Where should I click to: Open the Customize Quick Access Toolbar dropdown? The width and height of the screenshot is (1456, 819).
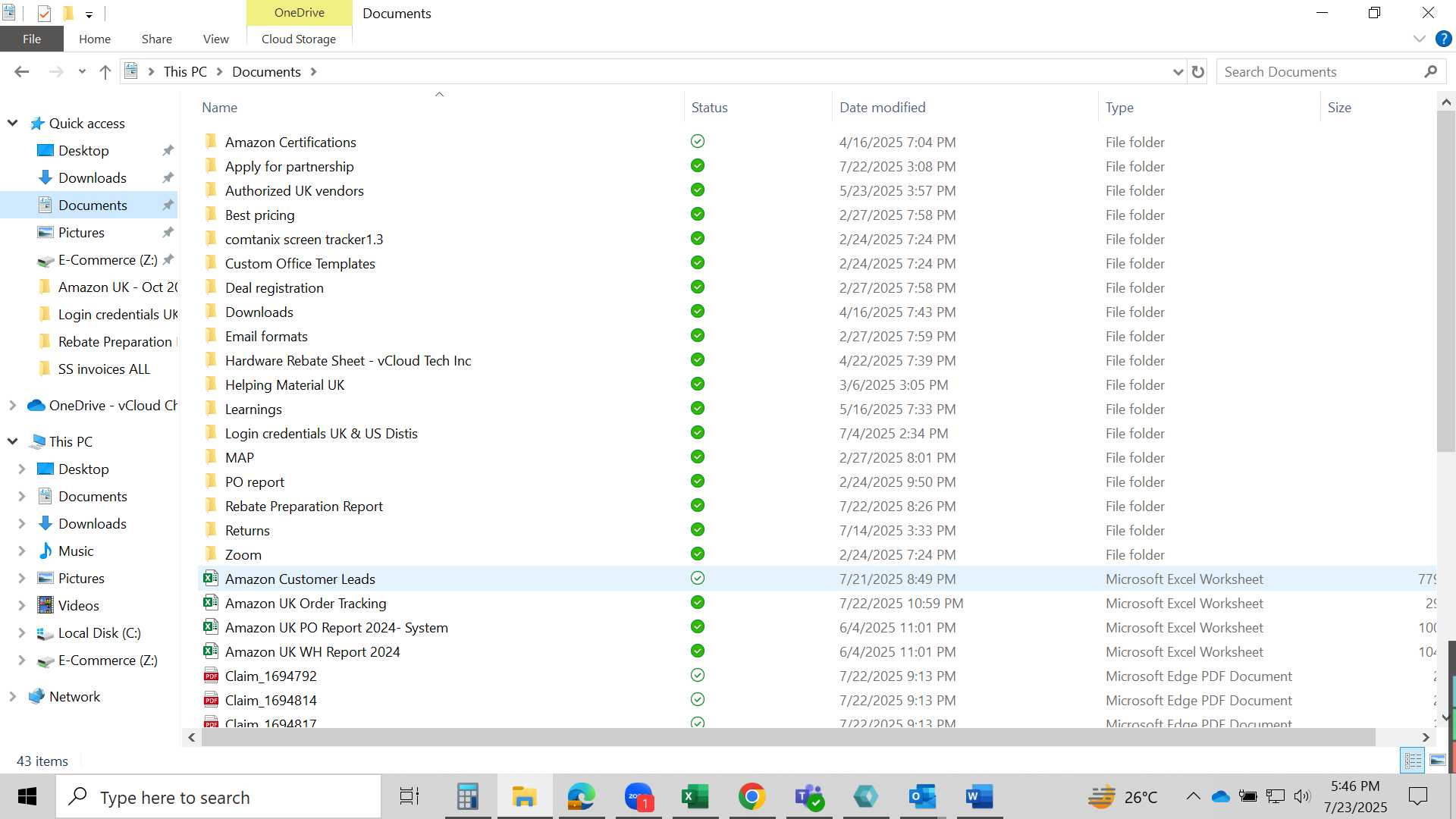click(x=89, y=14)
